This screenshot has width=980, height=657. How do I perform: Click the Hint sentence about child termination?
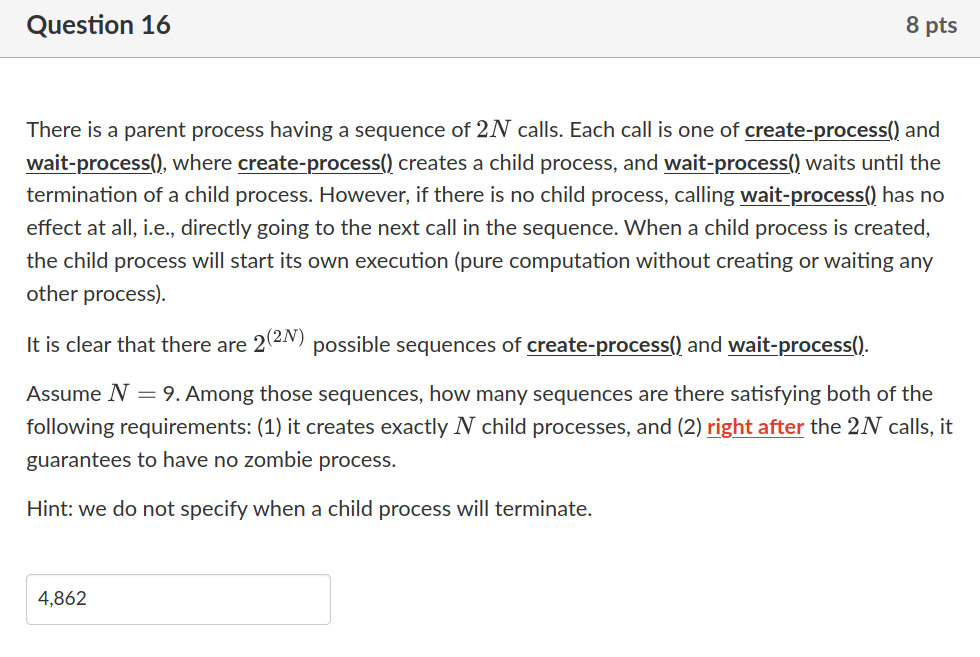309,509
